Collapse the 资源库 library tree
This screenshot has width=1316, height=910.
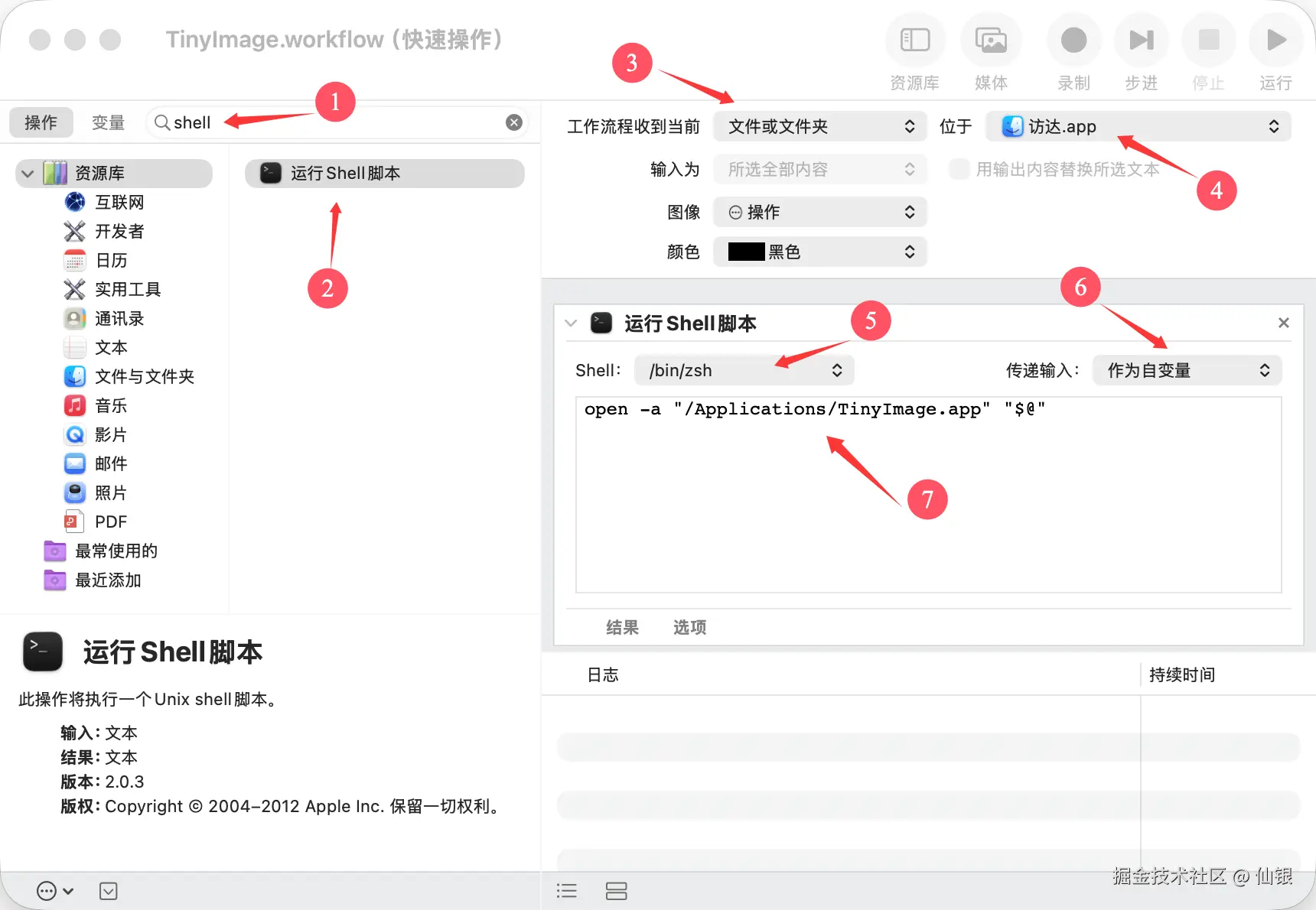click(28, 174)
